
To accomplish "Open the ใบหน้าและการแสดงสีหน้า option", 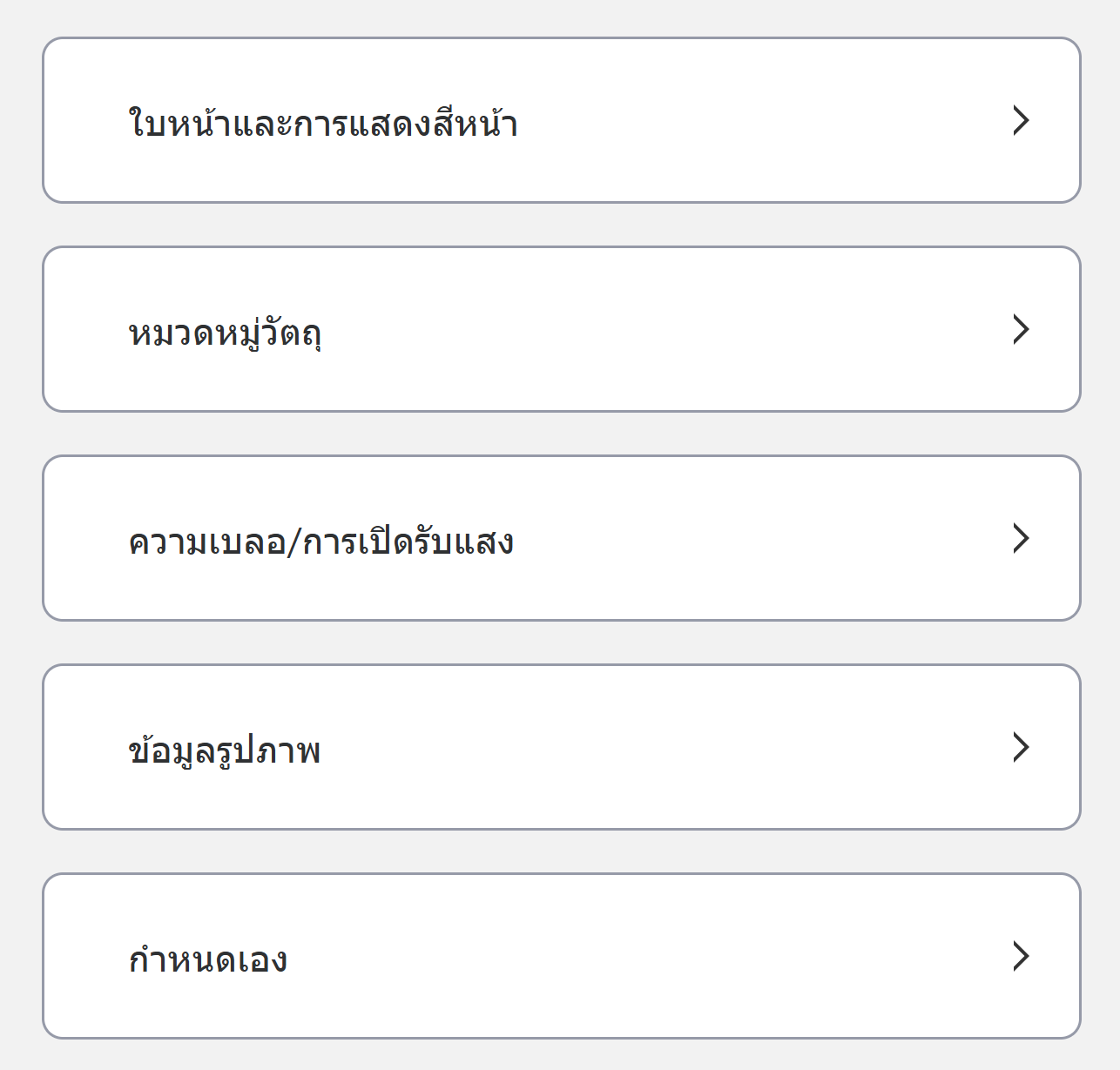I will click(561, 120).
